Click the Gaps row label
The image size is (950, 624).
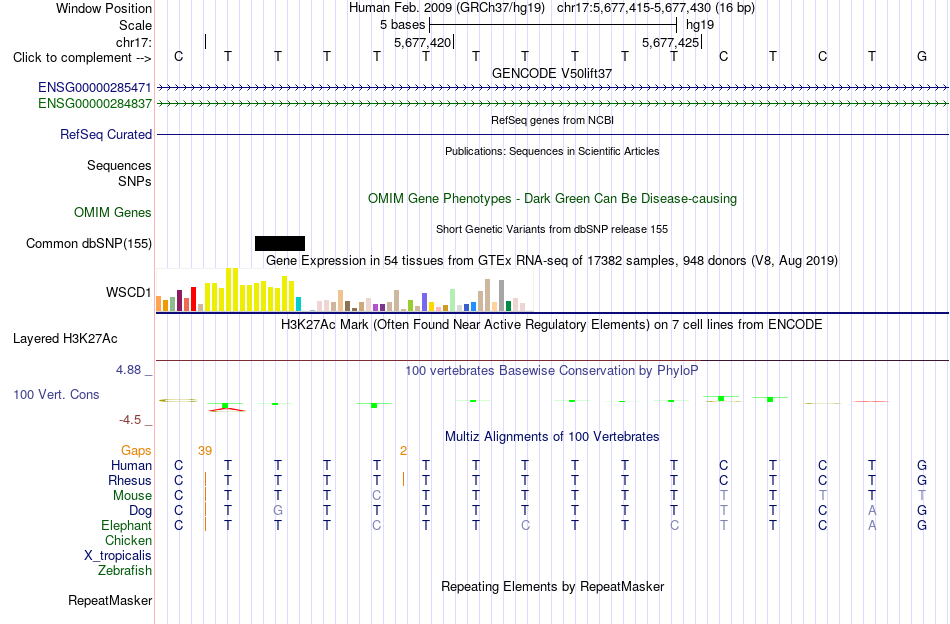point(136,450)
